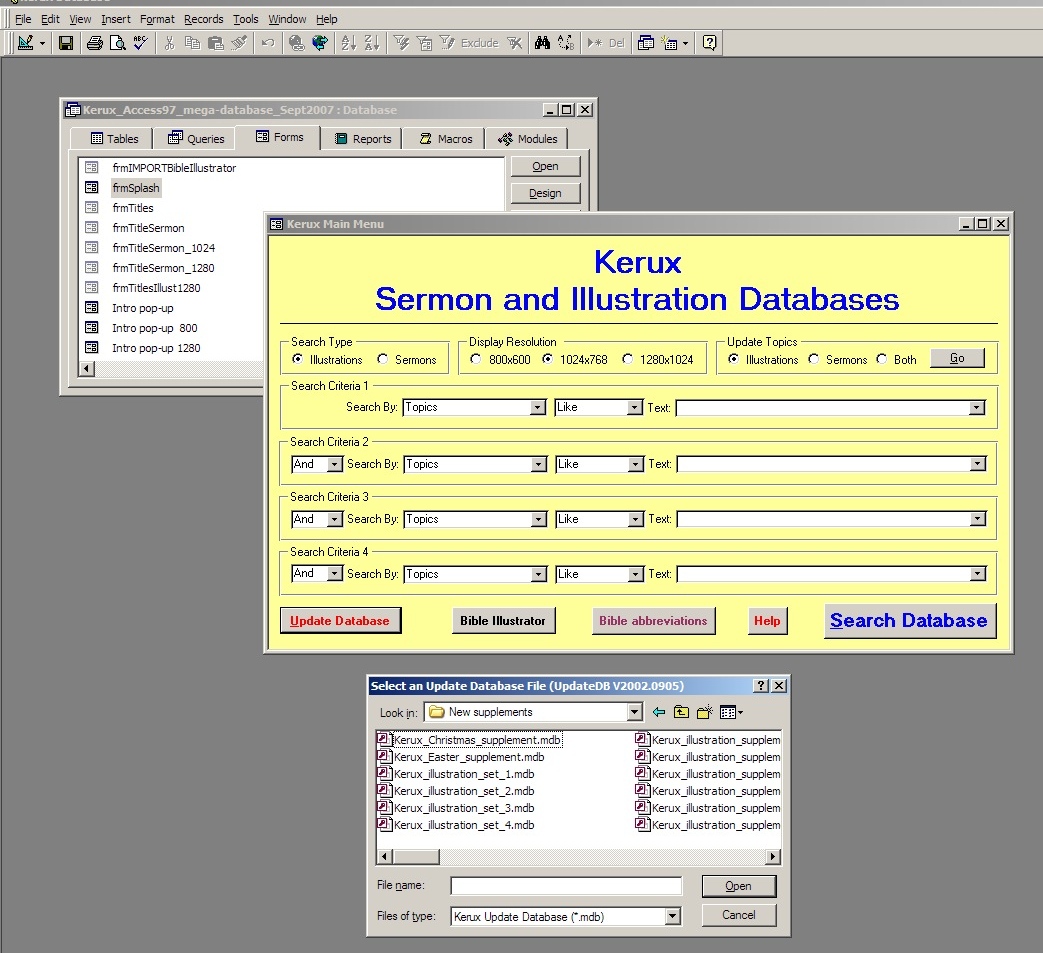The width and height of the screenshot is (1043, 953).
Task: Open the Search Criteria 3 And/Or dropdown
Action: (x=335, y=519)
